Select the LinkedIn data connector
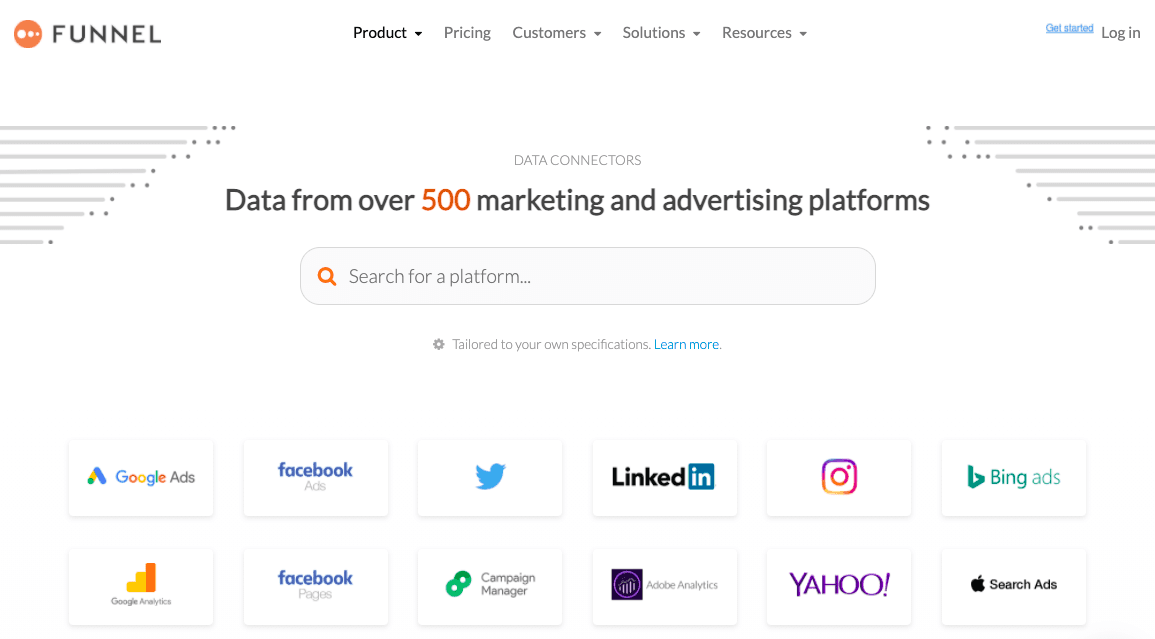 664,477
